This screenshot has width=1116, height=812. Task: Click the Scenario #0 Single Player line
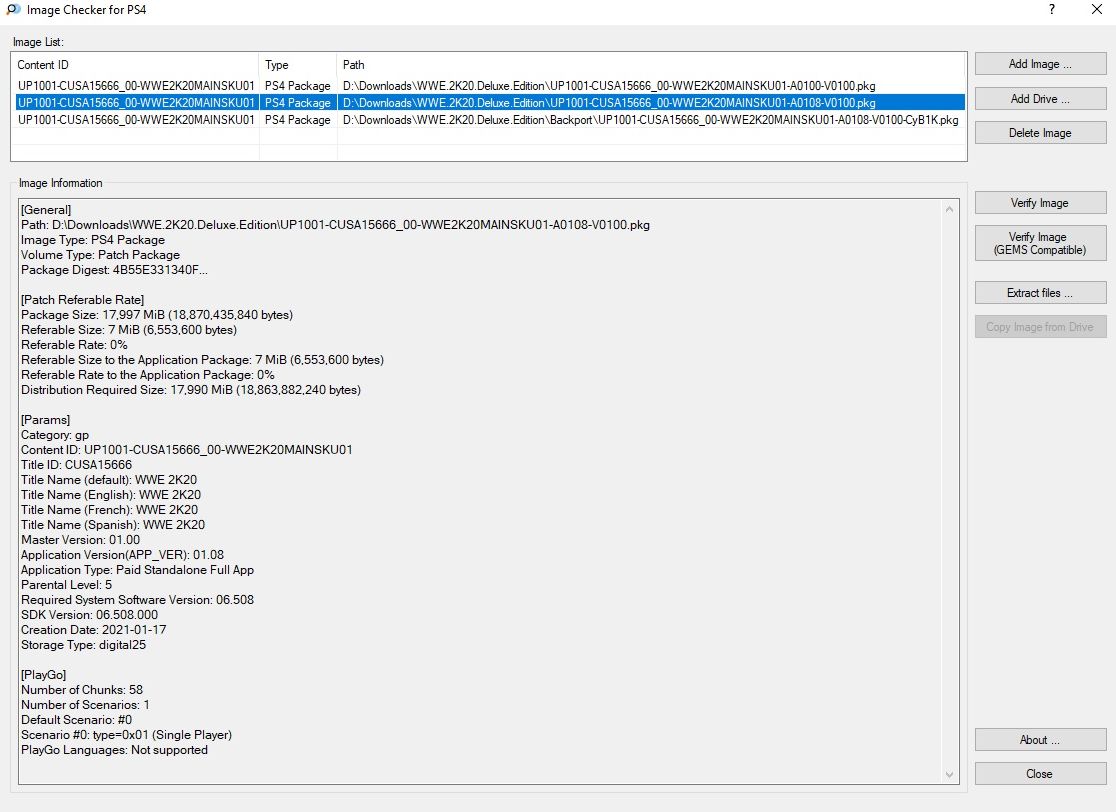coord(126,735)
